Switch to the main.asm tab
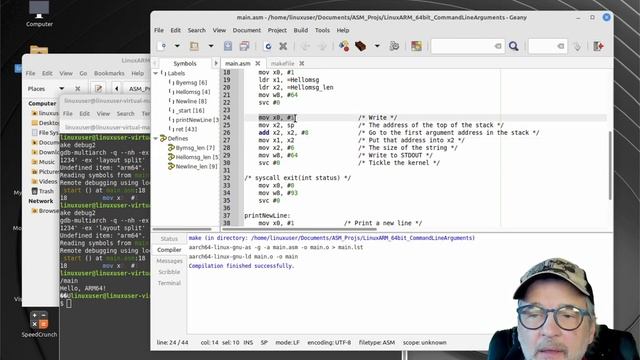Viewport: 640px width, 360px height. tap(238, 63)
